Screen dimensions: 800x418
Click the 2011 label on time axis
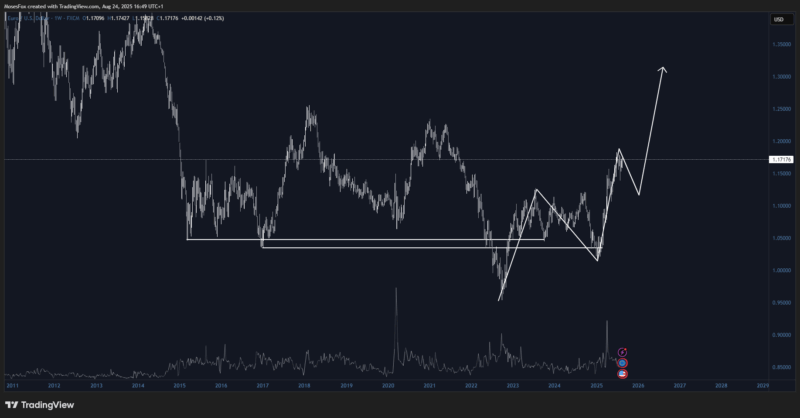tap(12, 384)
